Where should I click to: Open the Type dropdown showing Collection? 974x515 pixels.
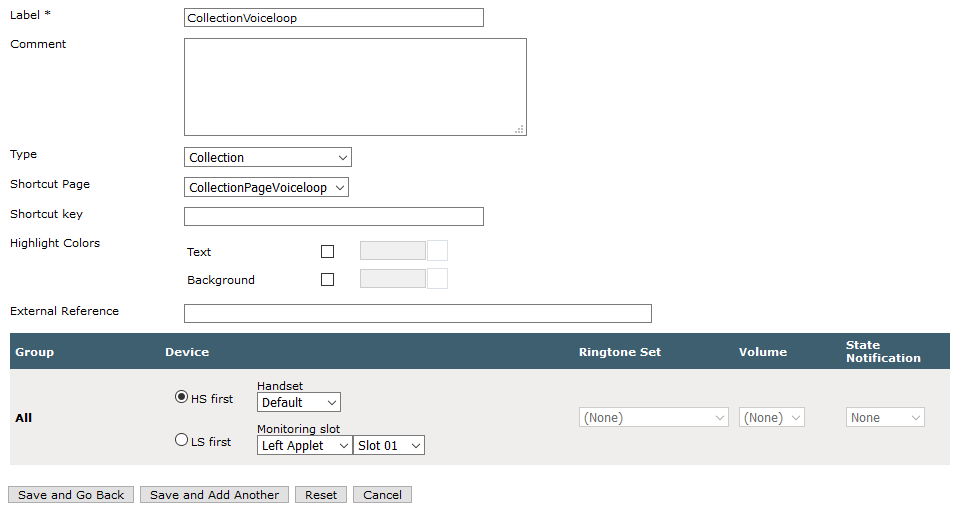coord(268,157)
